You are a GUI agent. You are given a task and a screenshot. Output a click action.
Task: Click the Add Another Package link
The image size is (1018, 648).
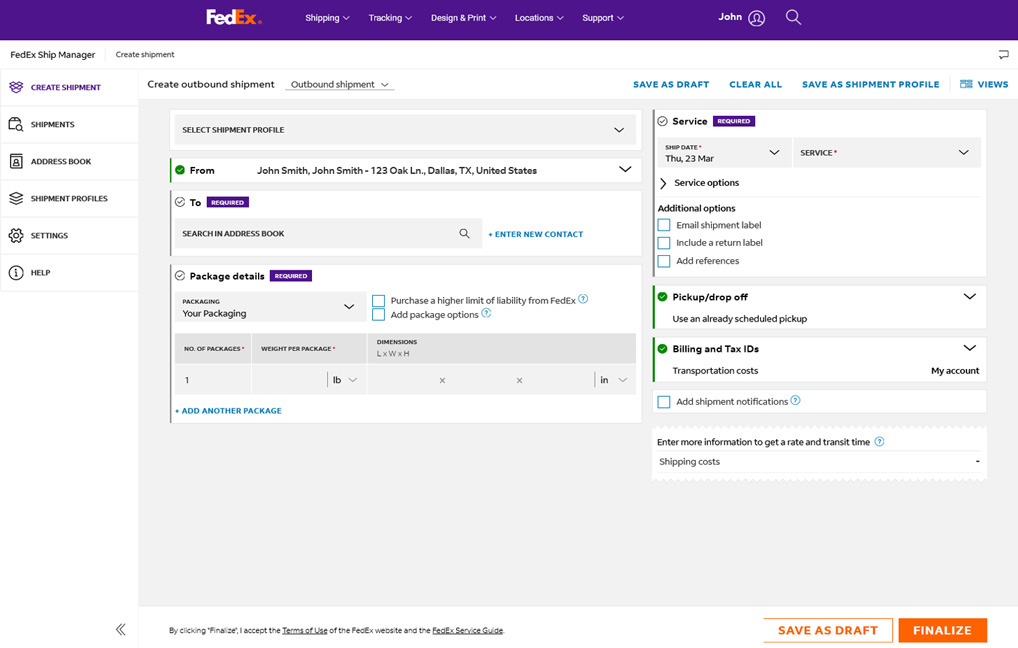click(228, 410)
